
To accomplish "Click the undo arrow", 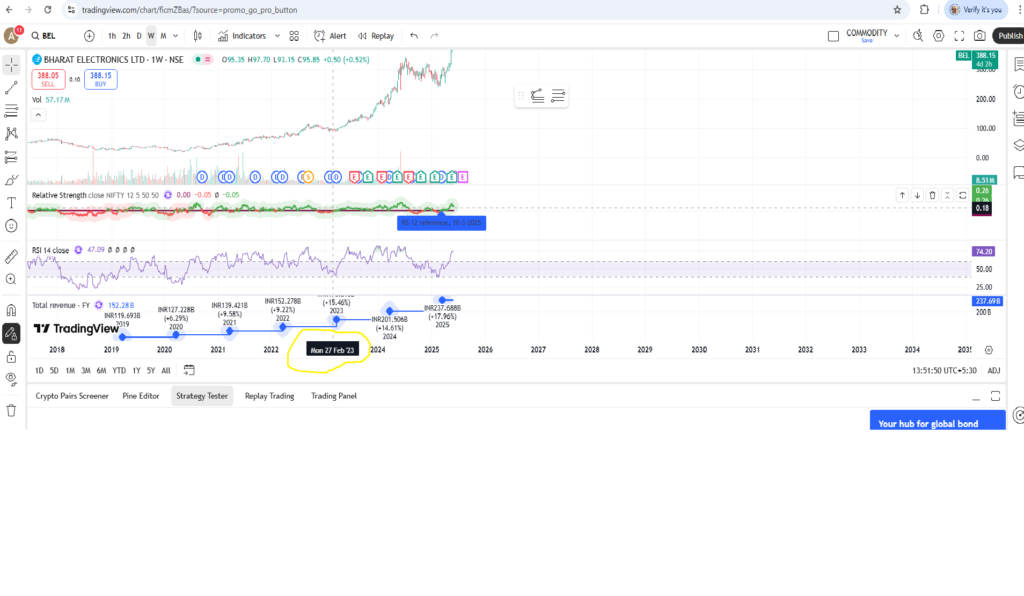I will coord(414,36).
